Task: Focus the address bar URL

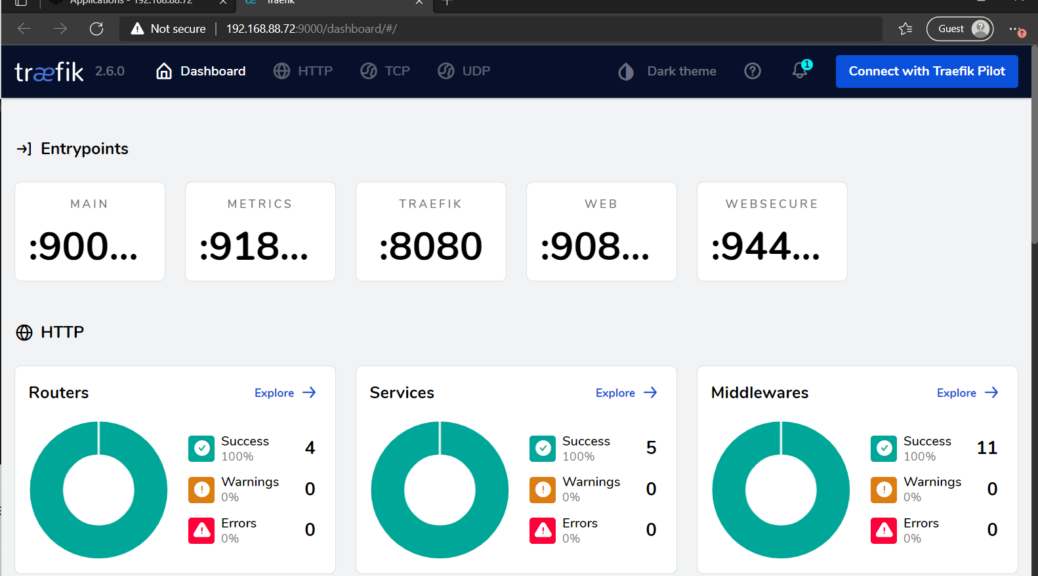Action: pos(311,28)
